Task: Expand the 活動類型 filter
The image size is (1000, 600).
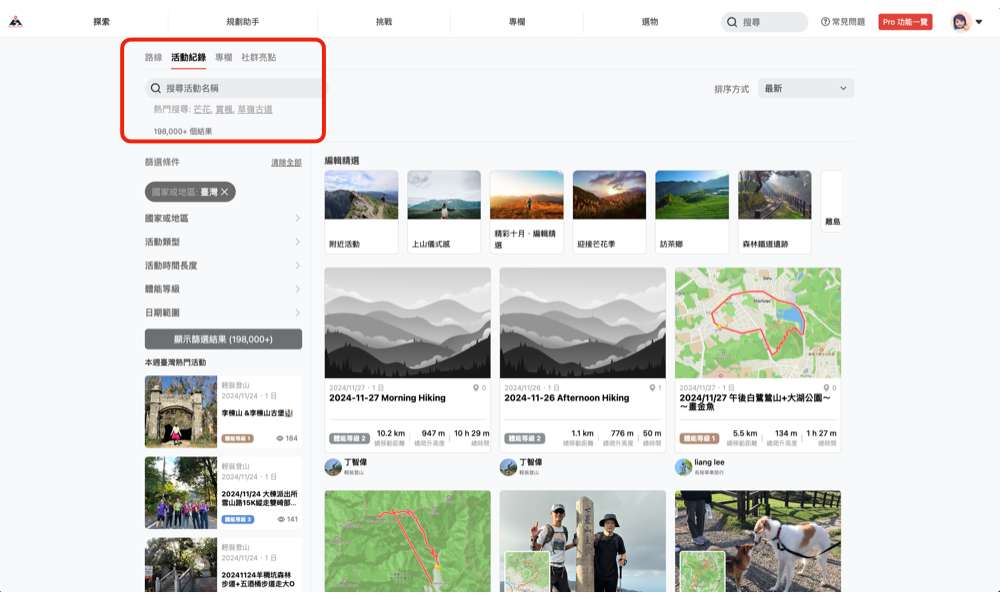Action: (x=223, y=242)
